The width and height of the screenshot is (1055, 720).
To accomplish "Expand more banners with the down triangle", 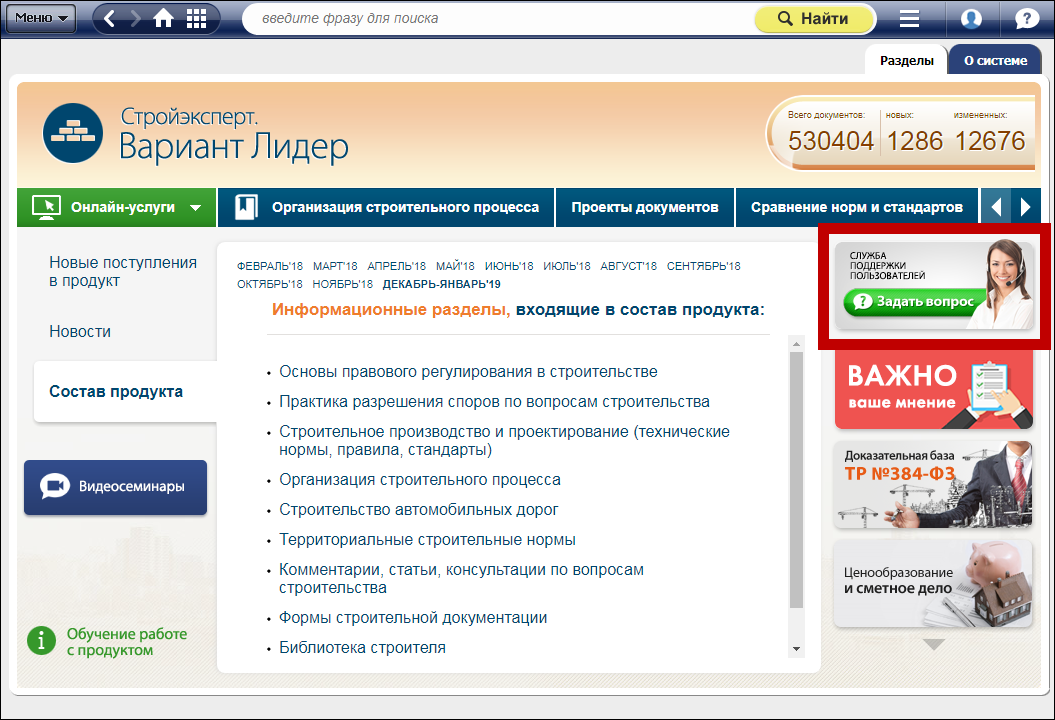I will click(933, 645).
